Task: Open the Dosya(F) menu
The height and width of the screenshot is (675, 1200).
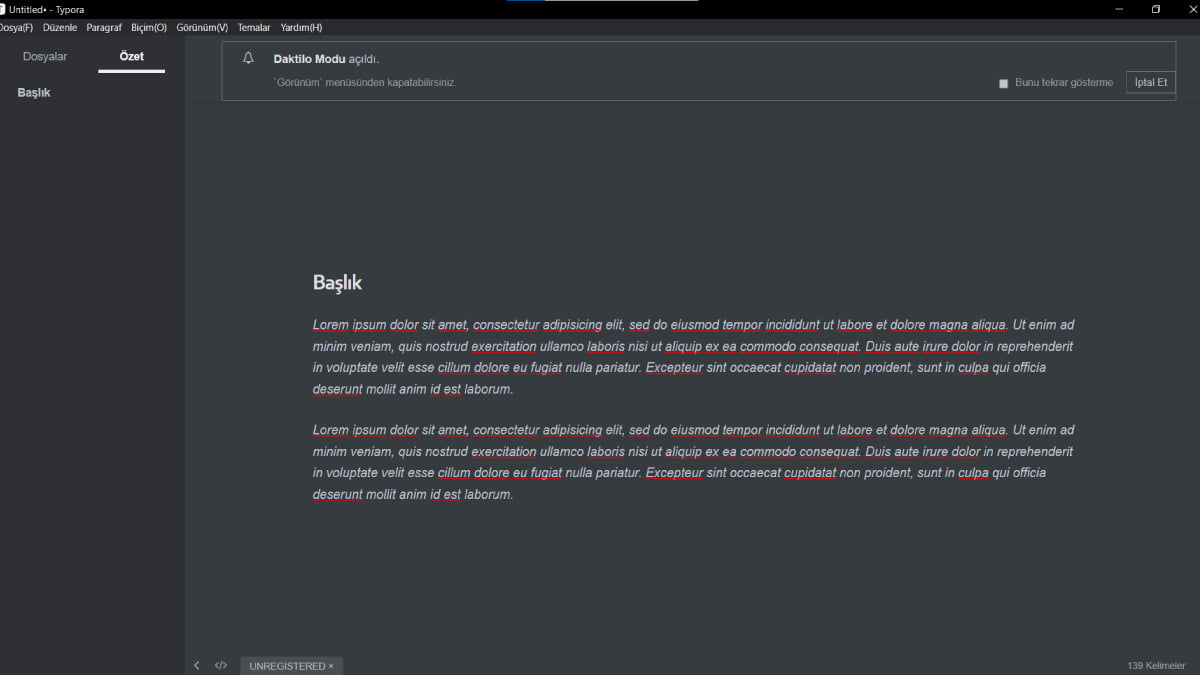Action: click(15, 27)
